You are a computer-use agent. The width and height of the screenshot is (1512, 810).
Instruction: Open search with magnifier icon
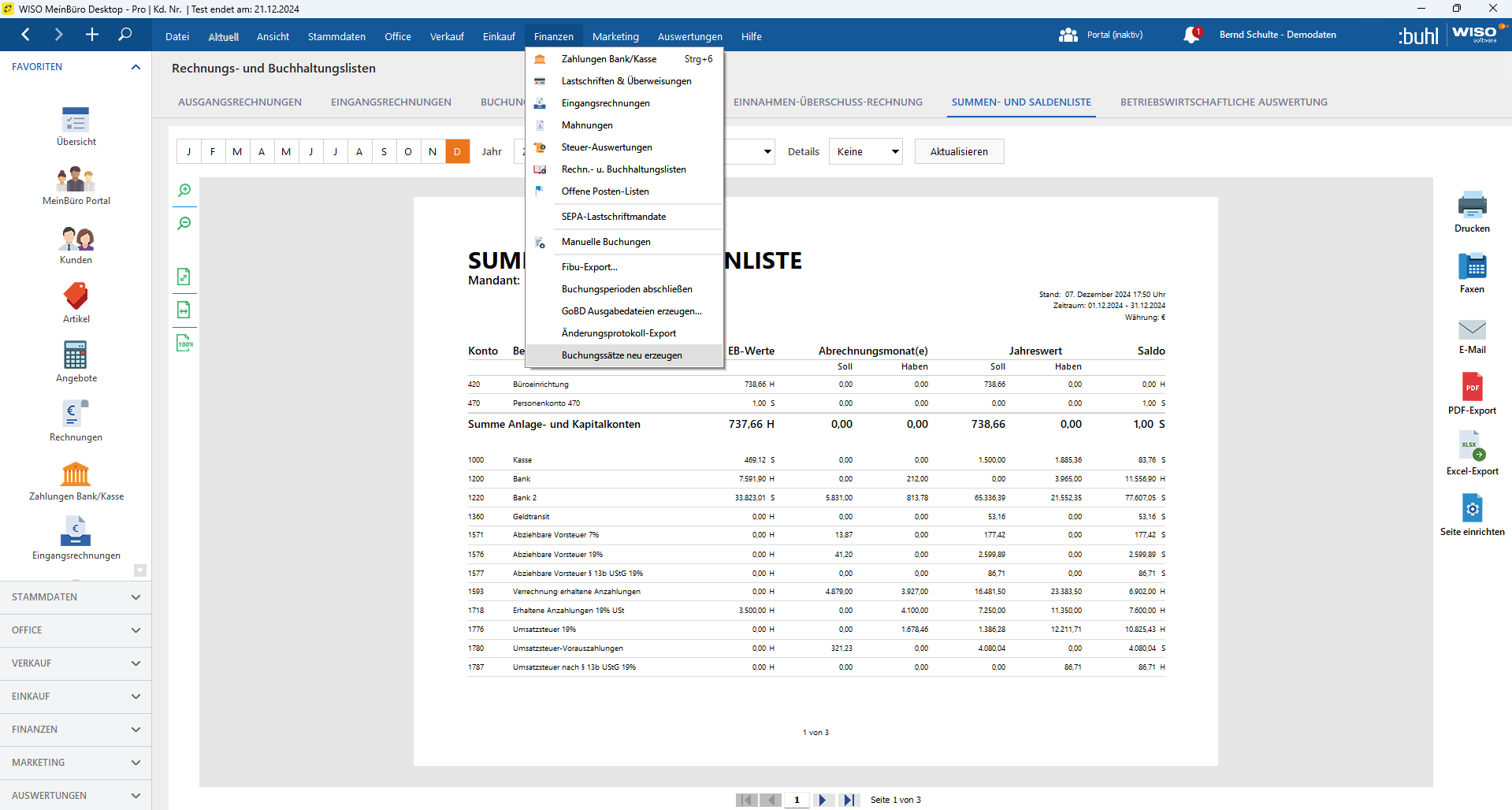(x=124, y=35)
